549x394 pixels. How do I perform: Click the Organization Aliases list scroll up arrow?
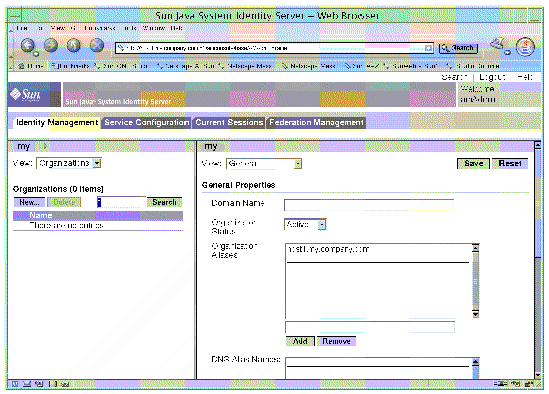[x=475, y=248]
